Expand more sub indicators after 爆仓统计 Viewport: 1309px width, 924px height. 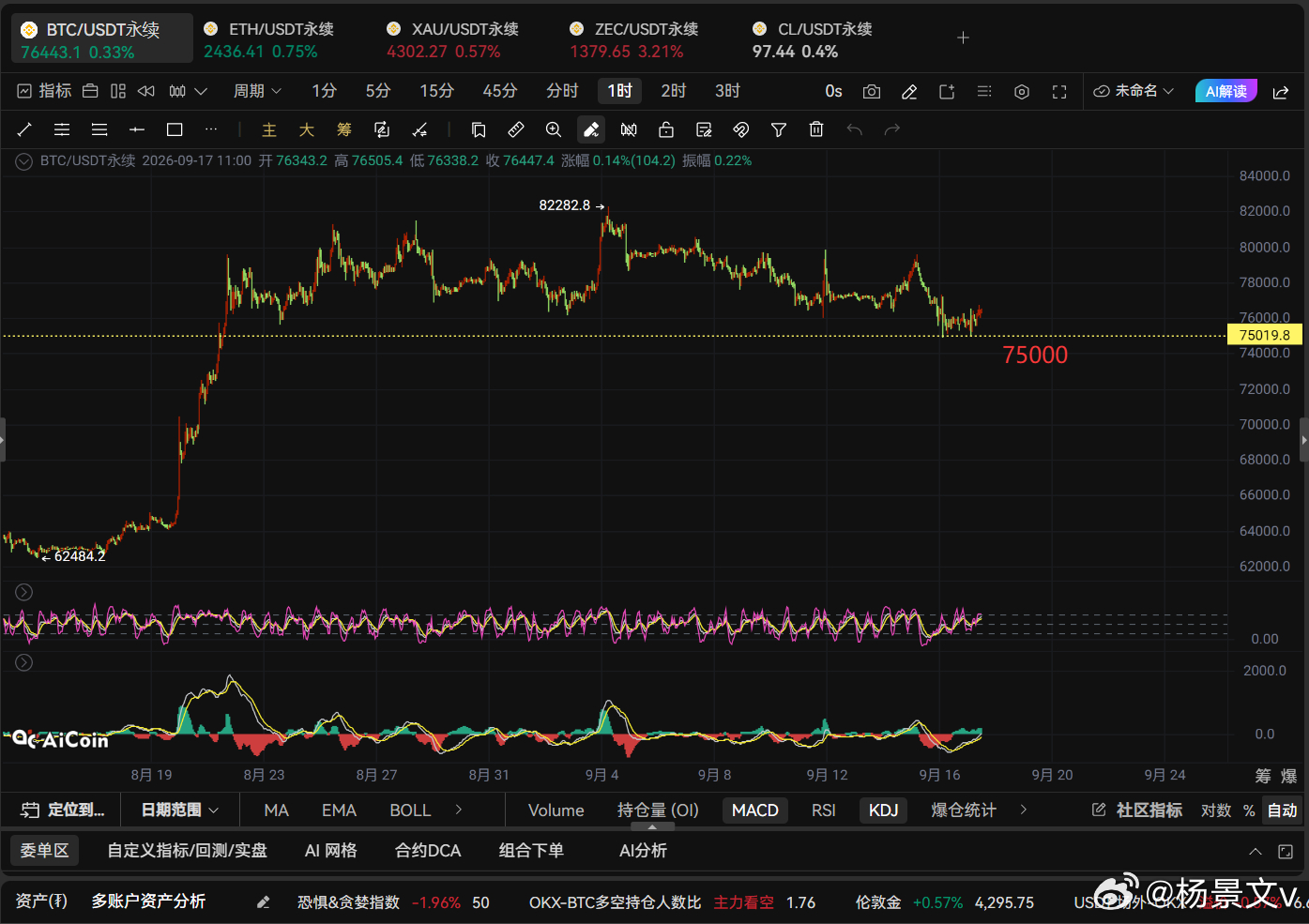(x=1024, y=810)
